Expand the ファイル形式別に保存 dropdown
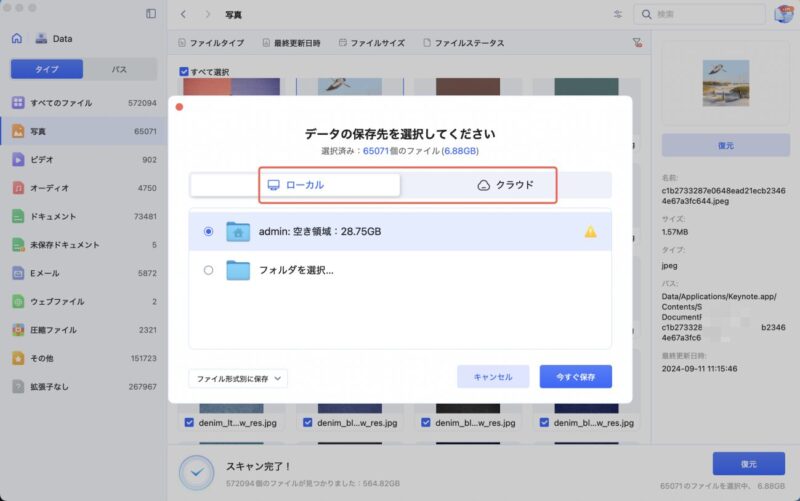800x501 pixels. coord(238,378)
